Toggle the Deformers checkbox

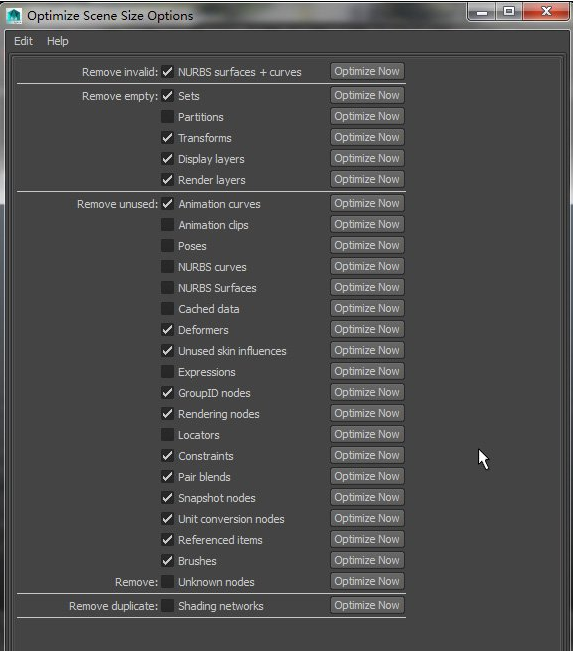[167, 330]
